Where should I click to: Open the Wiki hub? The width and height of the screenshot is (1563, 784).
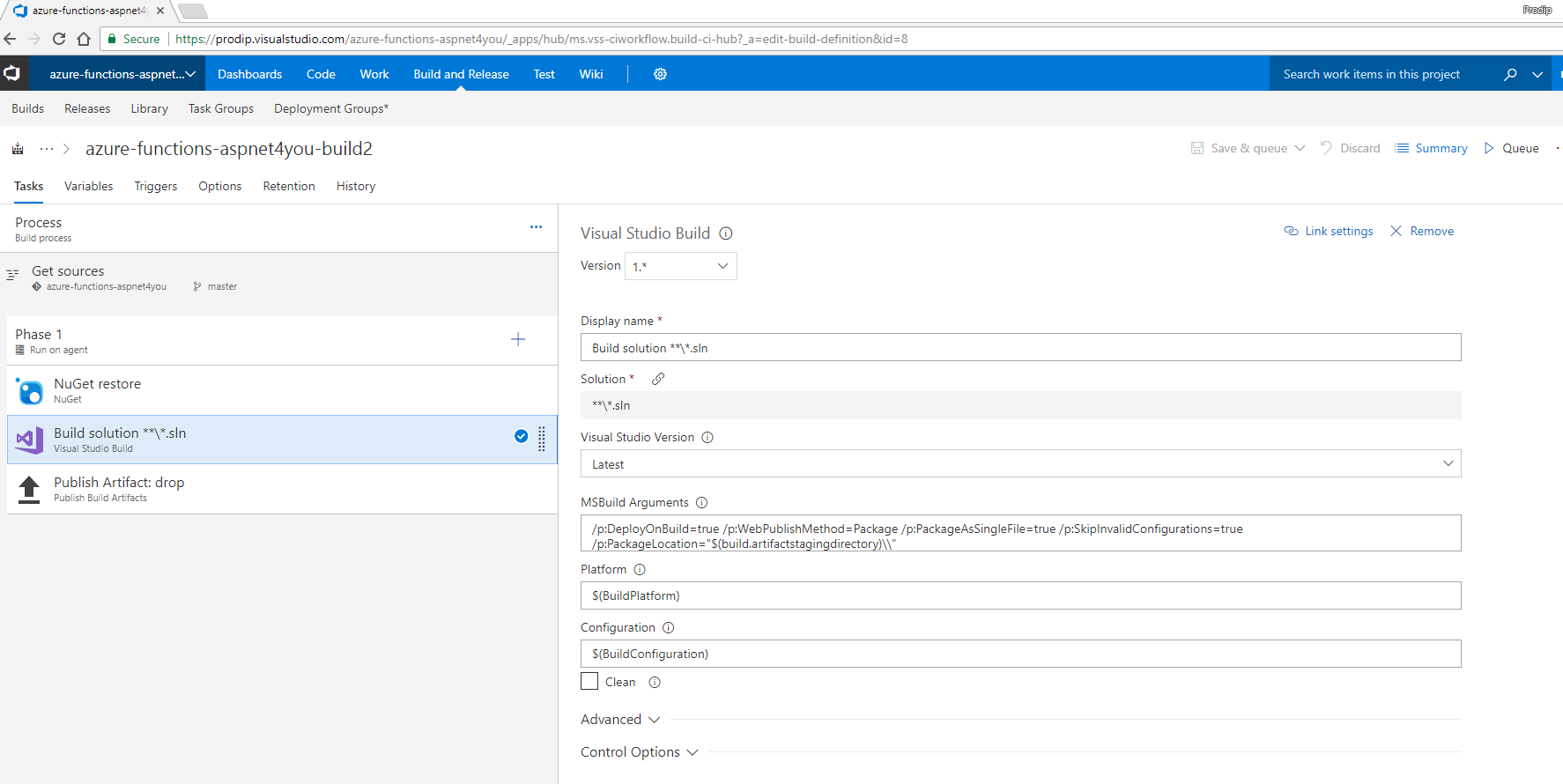(591, 74)
